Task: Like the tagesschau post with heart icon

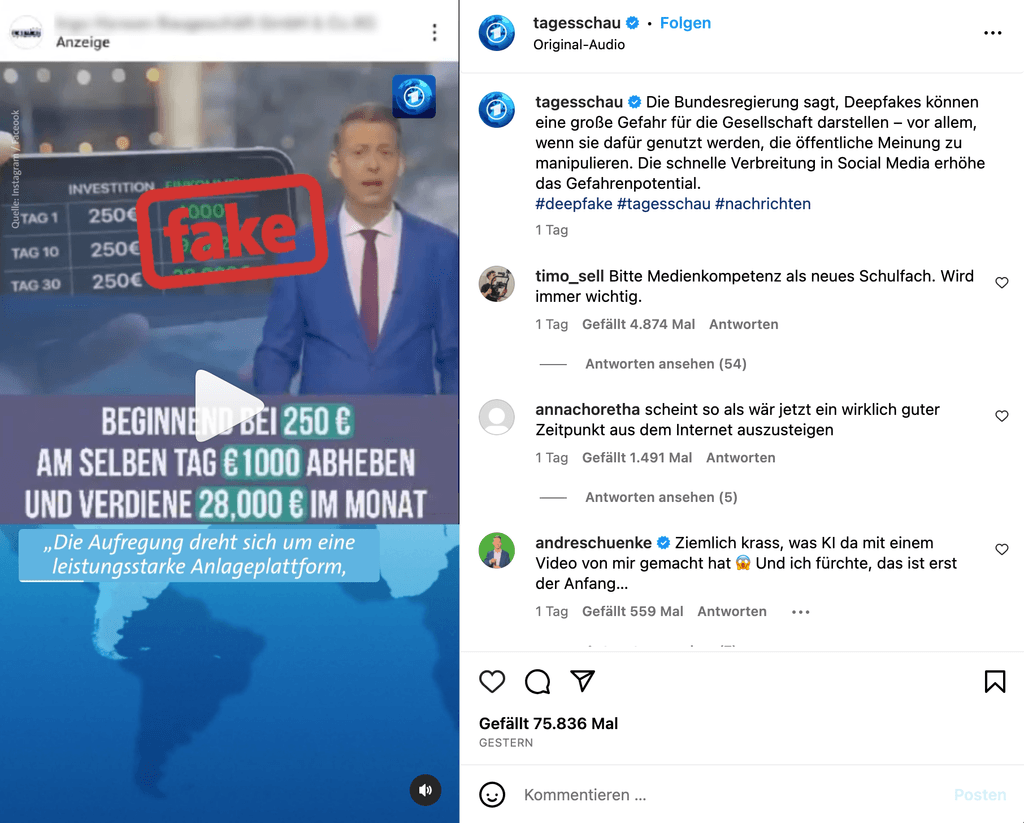Action: [492, 681]
